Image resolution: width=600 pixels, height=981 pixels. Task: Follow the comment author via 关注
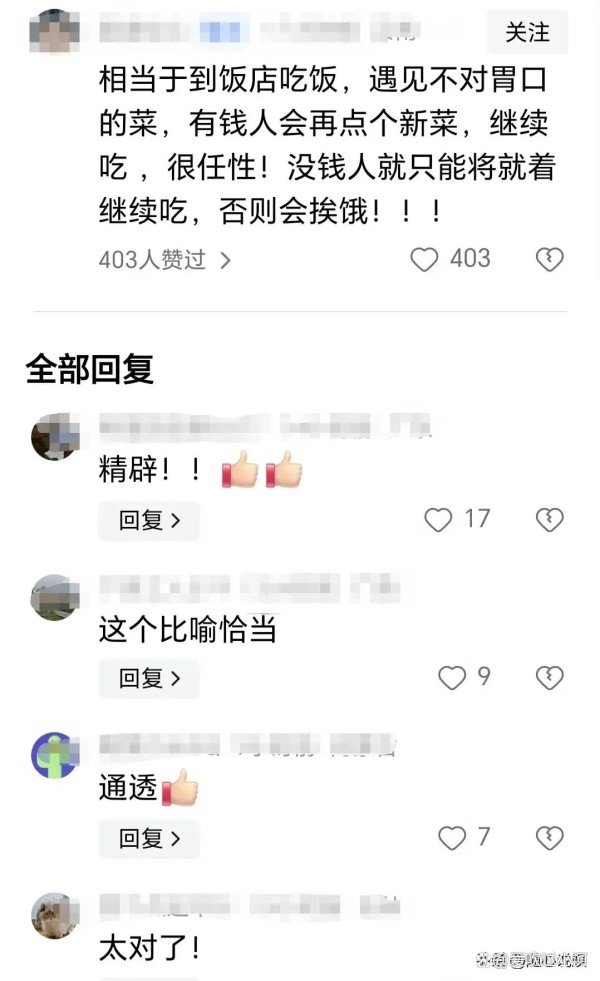tap(527, 32)
